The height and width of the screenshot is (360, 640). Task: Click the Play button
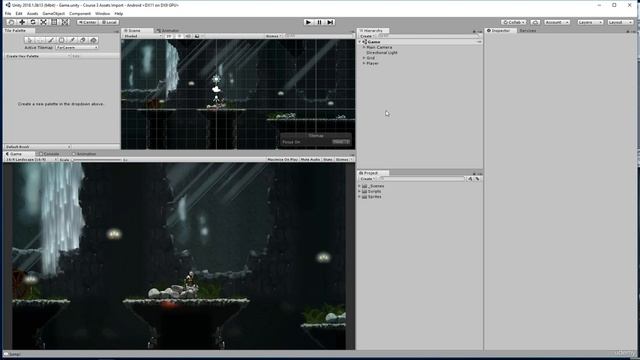tap(309, 22)
